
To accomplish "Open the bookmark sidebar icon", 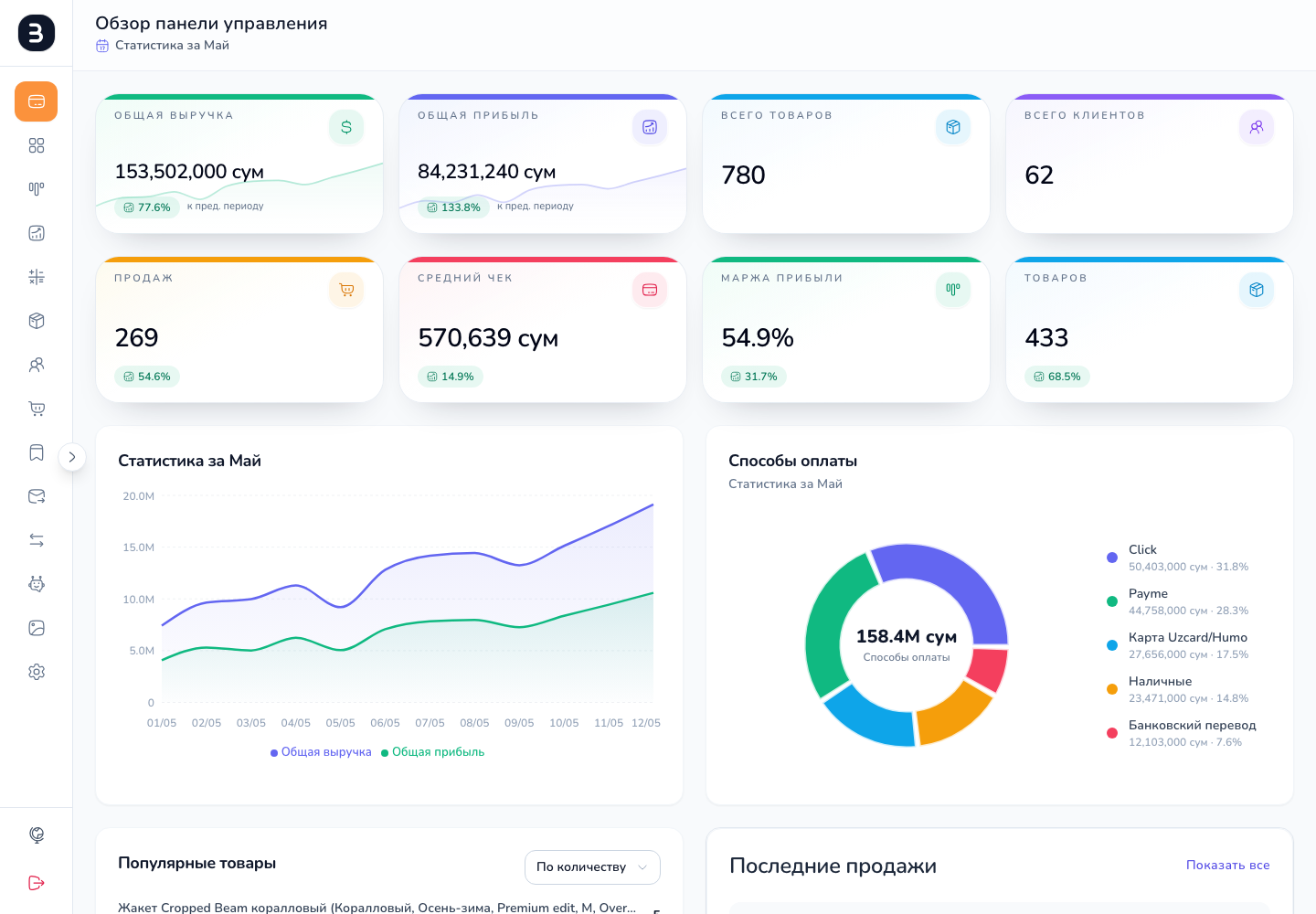I will [37, 452].
